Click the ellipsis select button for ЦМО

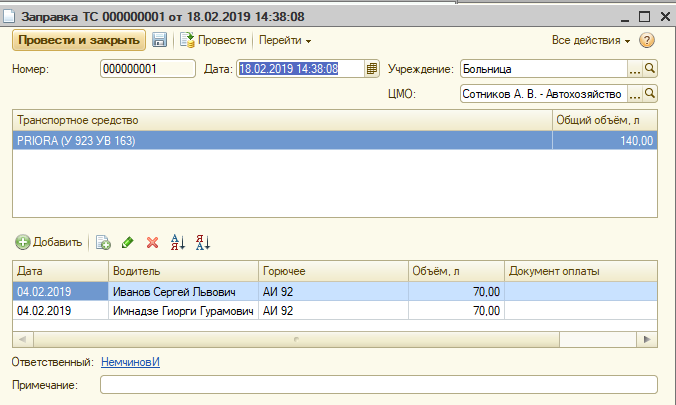pos(634,94)
